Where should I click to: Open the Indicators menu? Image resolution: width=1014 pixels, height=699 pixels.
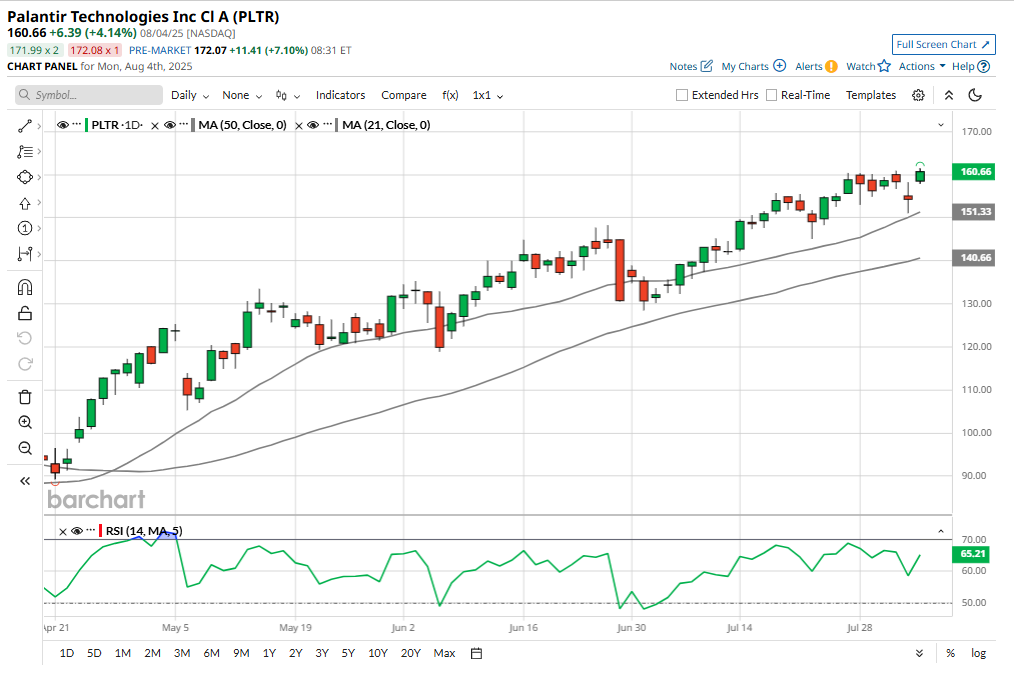point(340,96)
